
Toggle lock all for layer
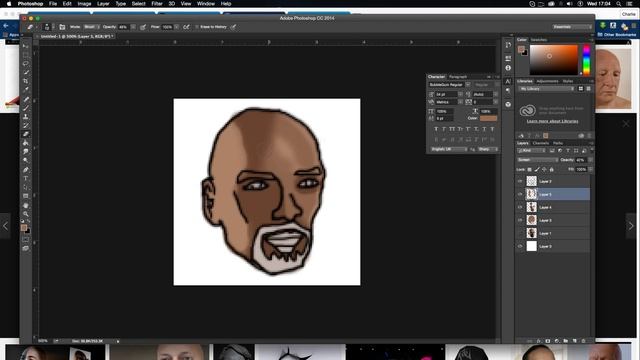(x=552, y=169)
